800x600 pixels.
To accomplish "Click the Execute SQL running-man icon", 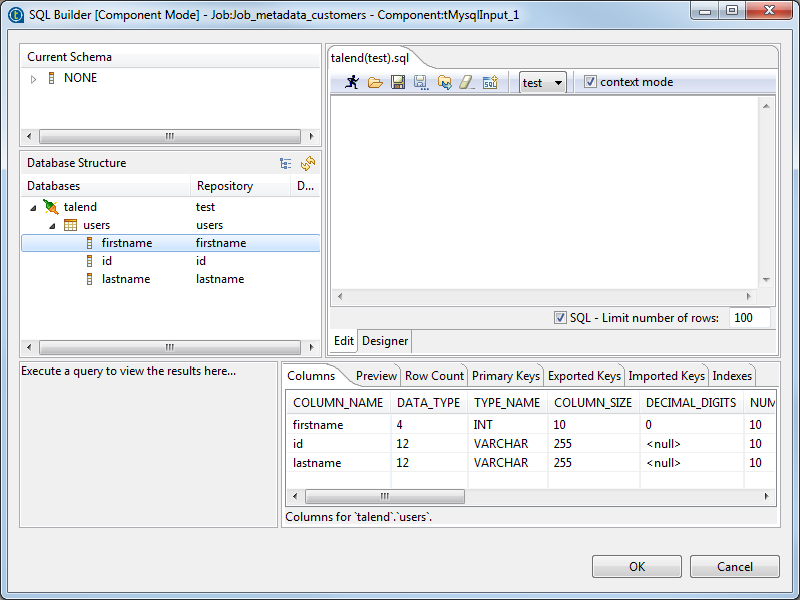I will [x=352, y=83].
